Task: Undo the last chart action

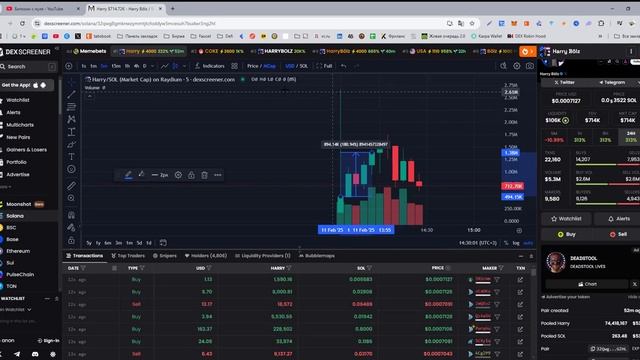Action: click(x=344, y=66)
